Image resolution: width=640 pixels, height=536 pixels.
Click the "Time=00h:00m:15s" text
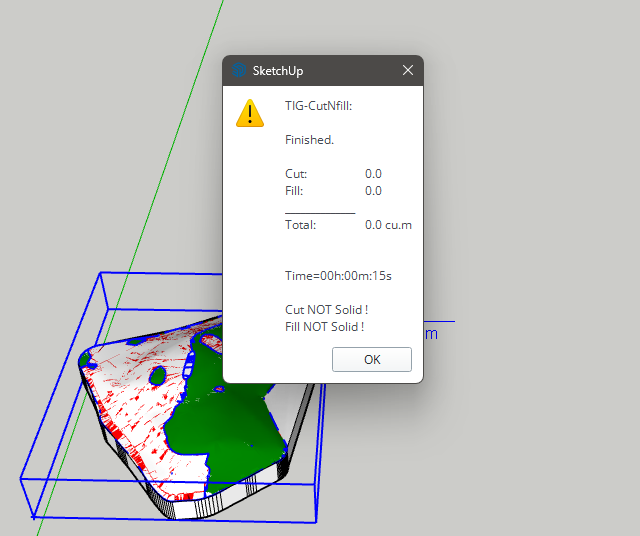(338, 276)
